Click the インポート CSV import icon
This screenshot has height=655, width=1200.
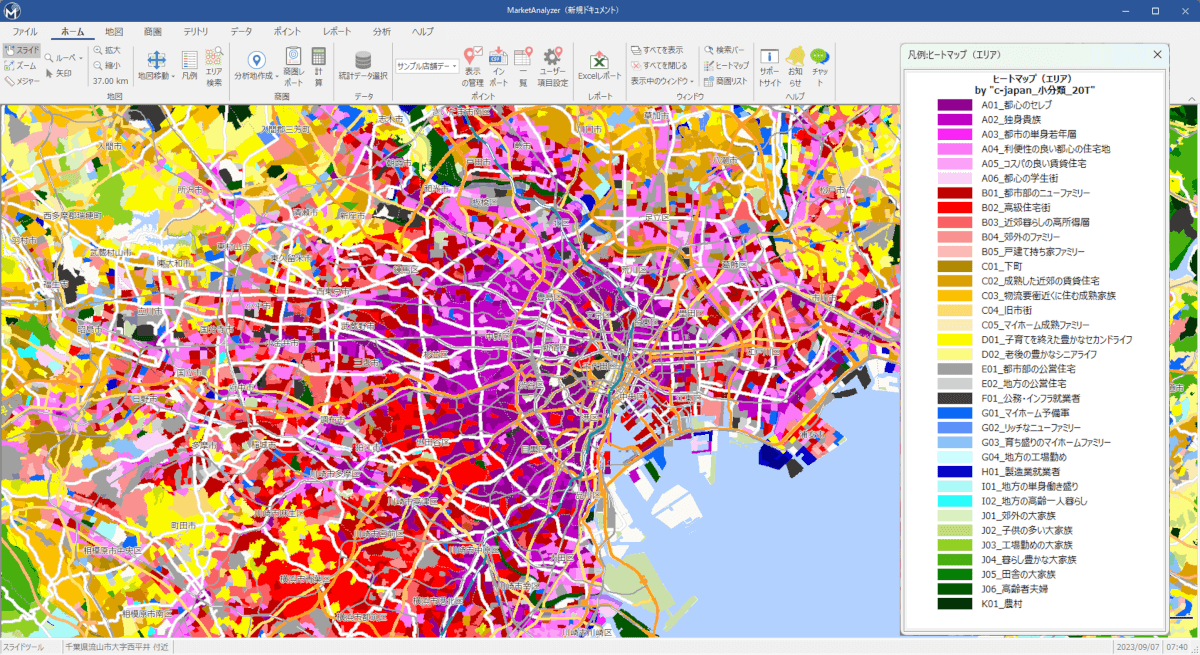tap(498, 67)
